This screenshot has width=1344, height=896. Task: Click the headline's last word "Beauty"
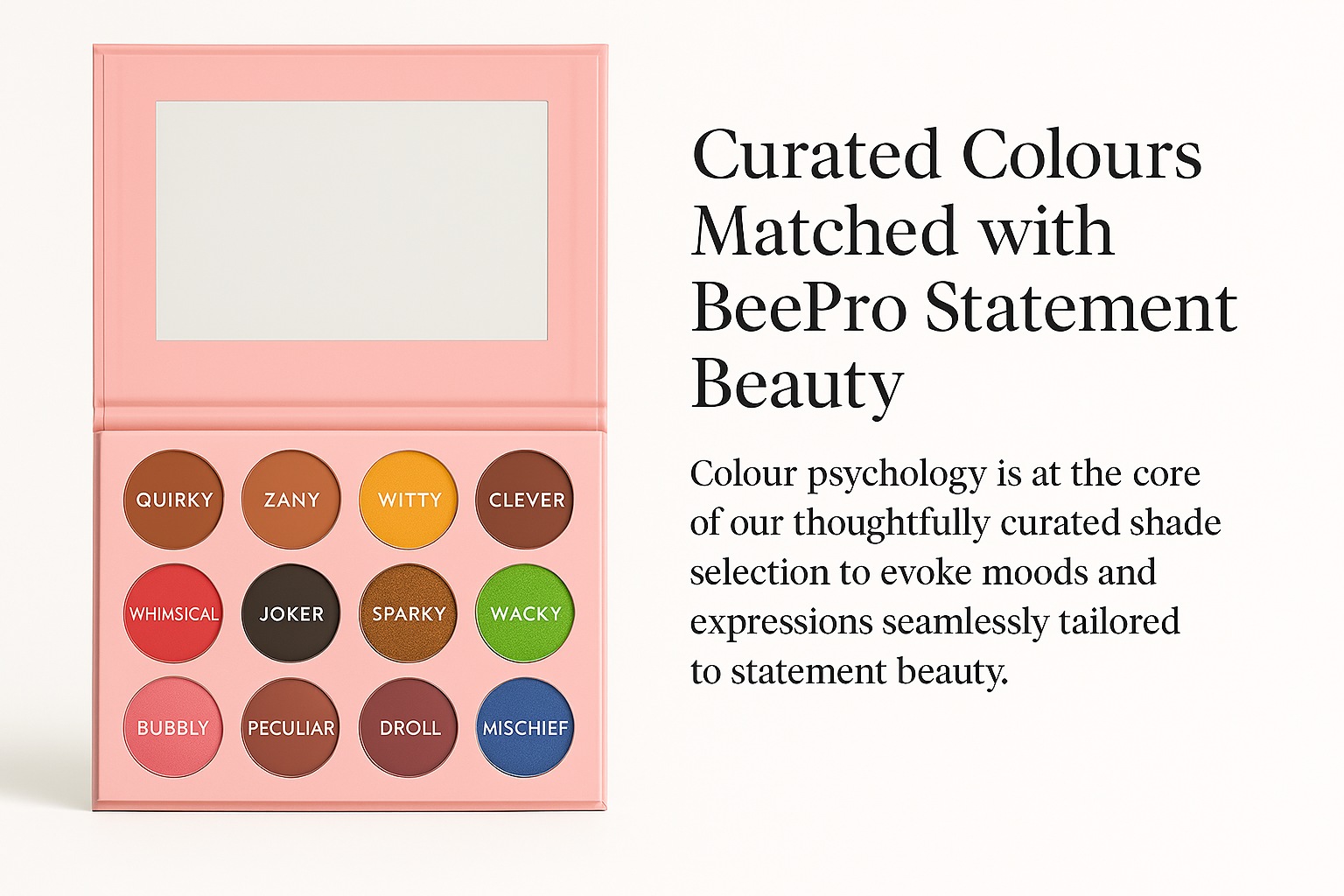tap(797, 385)
